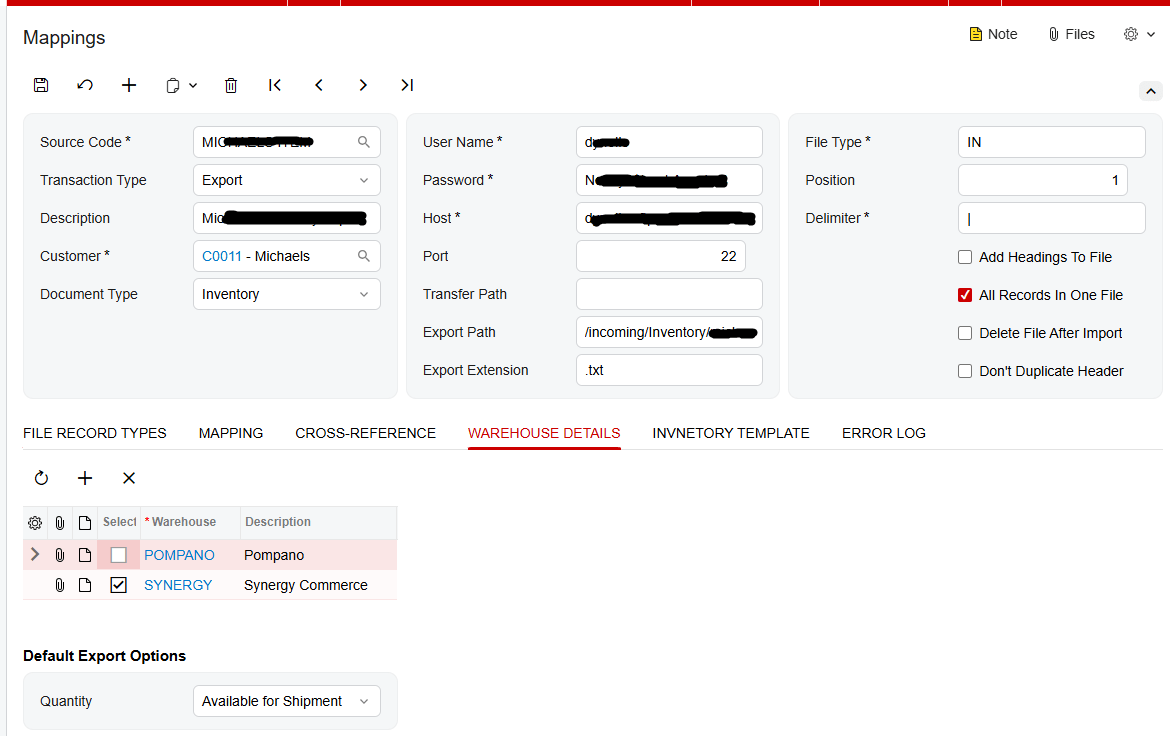Search for a Customer
Viewport: 1170px width, 736px height.
[x=363, y=256]
